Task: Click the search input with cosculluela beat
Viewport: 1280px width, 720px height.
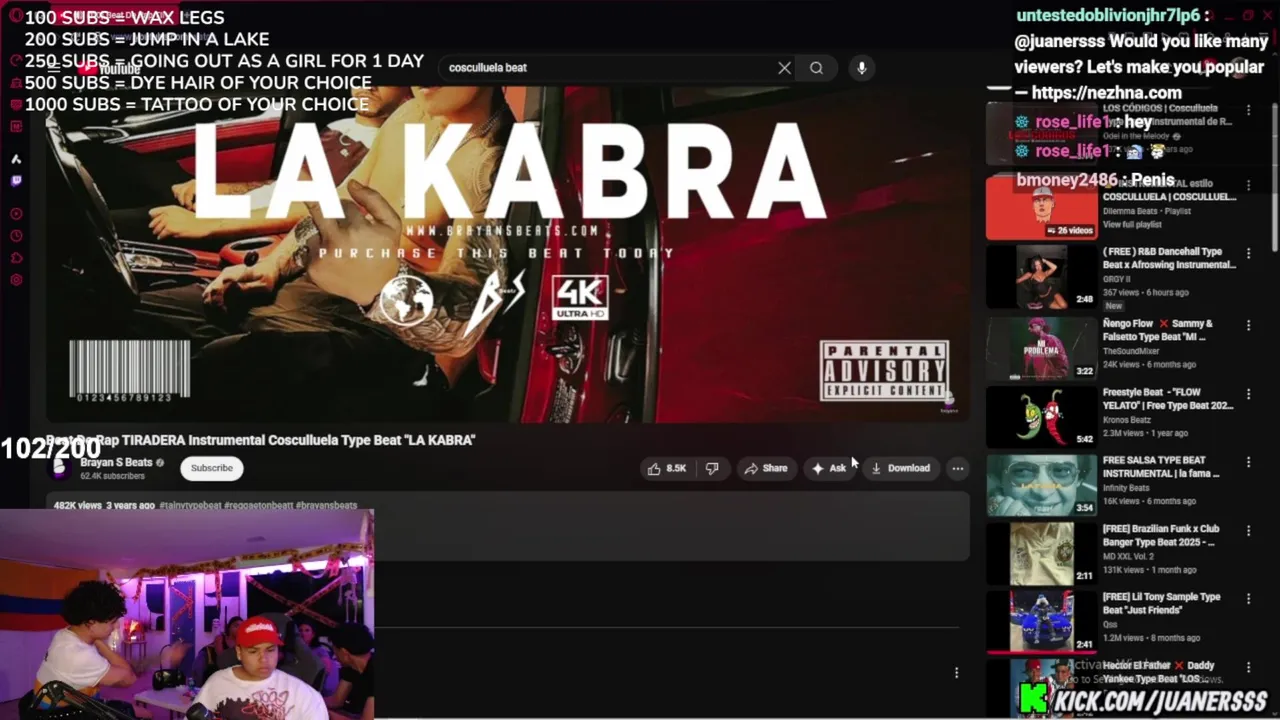Action: pyautogui.click(x=610, y=68)
